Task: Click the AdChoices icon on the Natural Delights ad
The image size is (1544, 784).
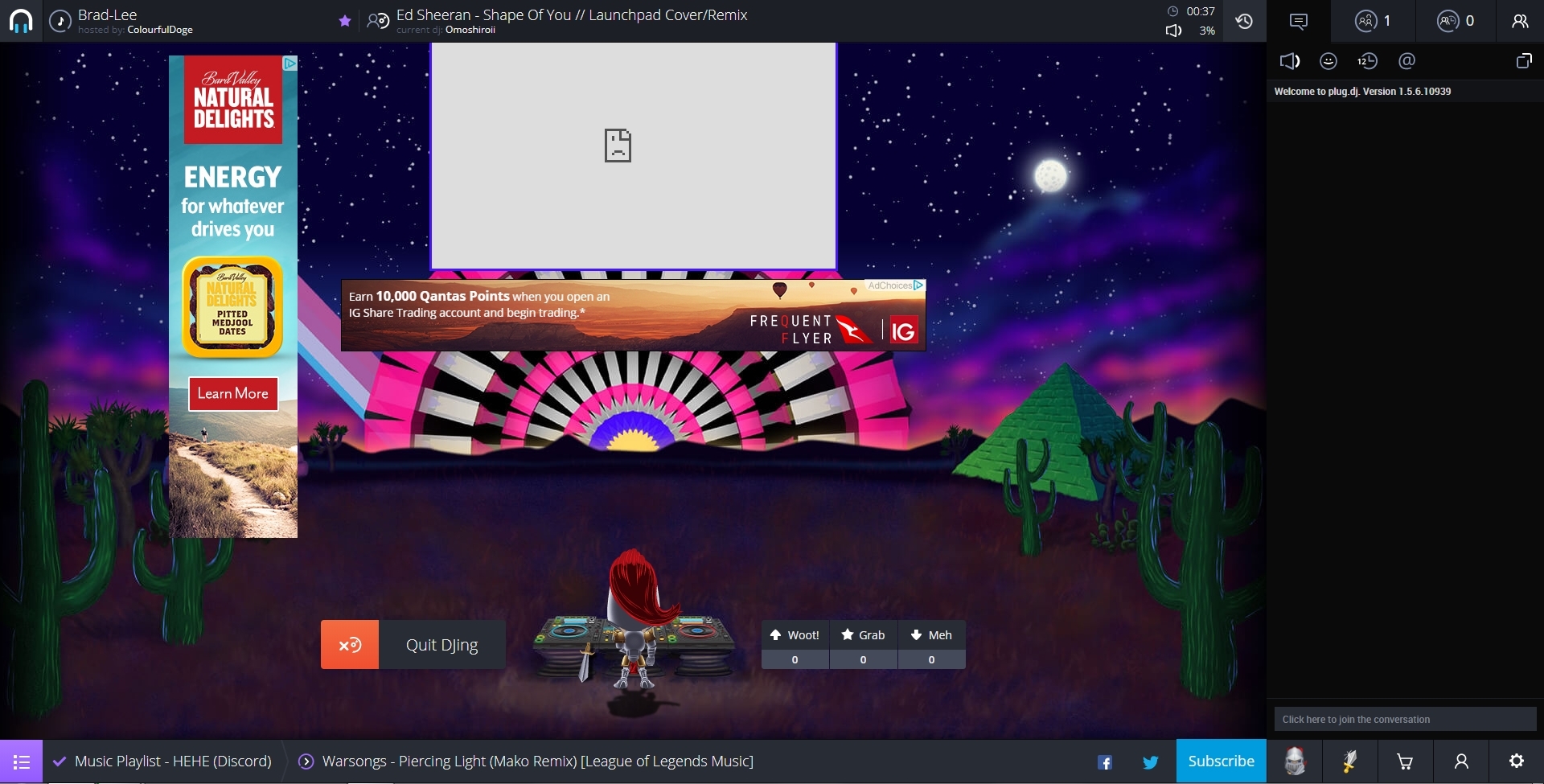Action: (x=290, y=63)
